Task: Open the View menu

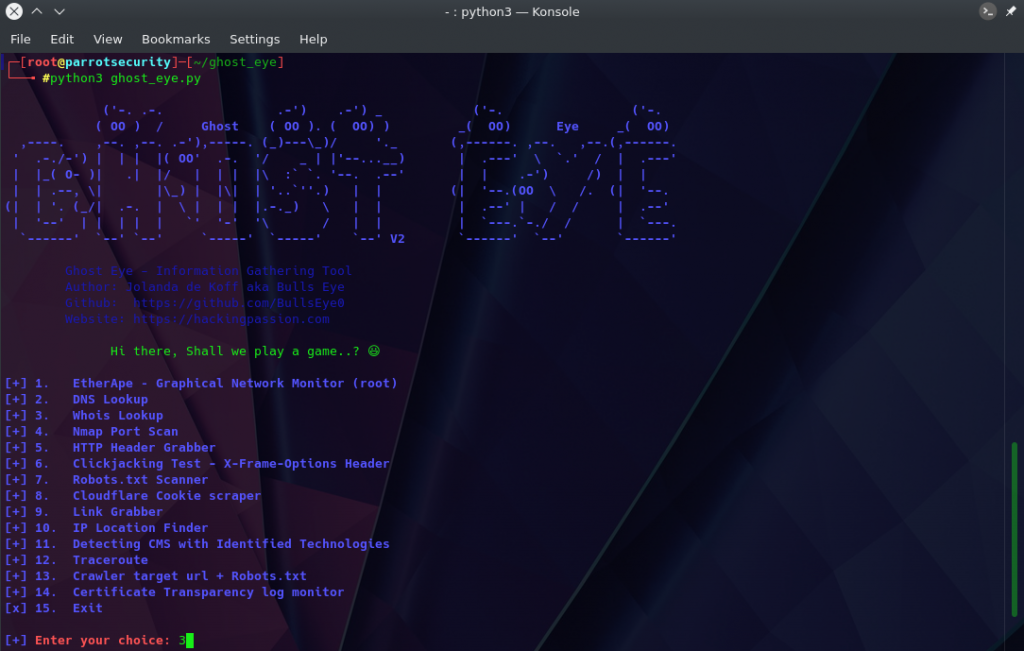Action: point(108,39)
